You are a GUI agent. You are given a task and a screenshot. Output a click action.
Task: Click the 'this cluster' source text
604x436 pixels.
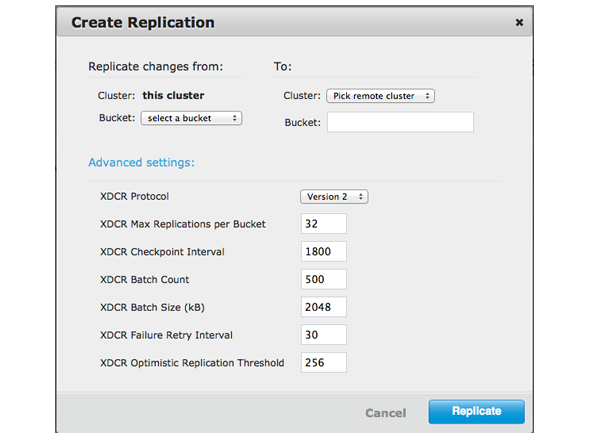click(x=173, y=96)
